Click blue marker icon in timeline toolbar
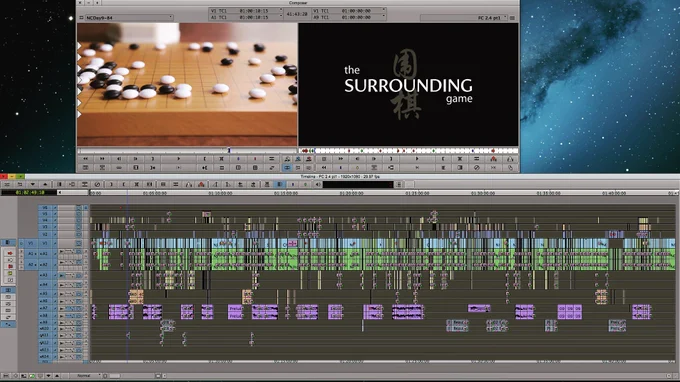The width and height of the screenshot is (680, 382). (x=293, y=184)
